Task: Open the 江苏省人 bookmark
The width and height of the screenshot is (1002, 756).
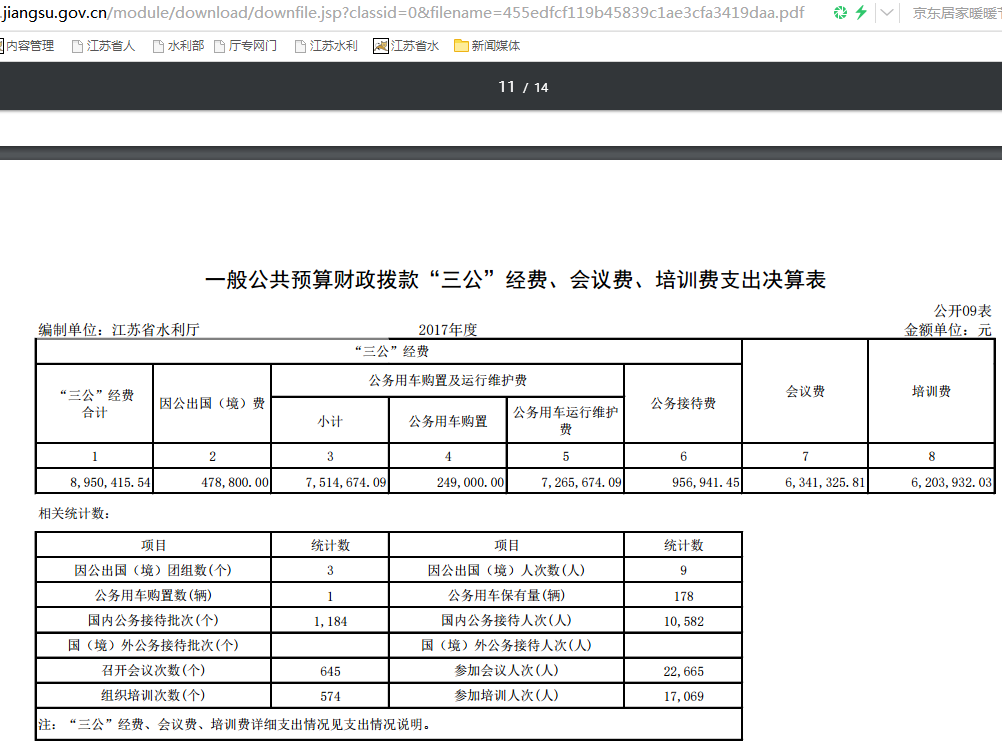Action: (103, 46)
